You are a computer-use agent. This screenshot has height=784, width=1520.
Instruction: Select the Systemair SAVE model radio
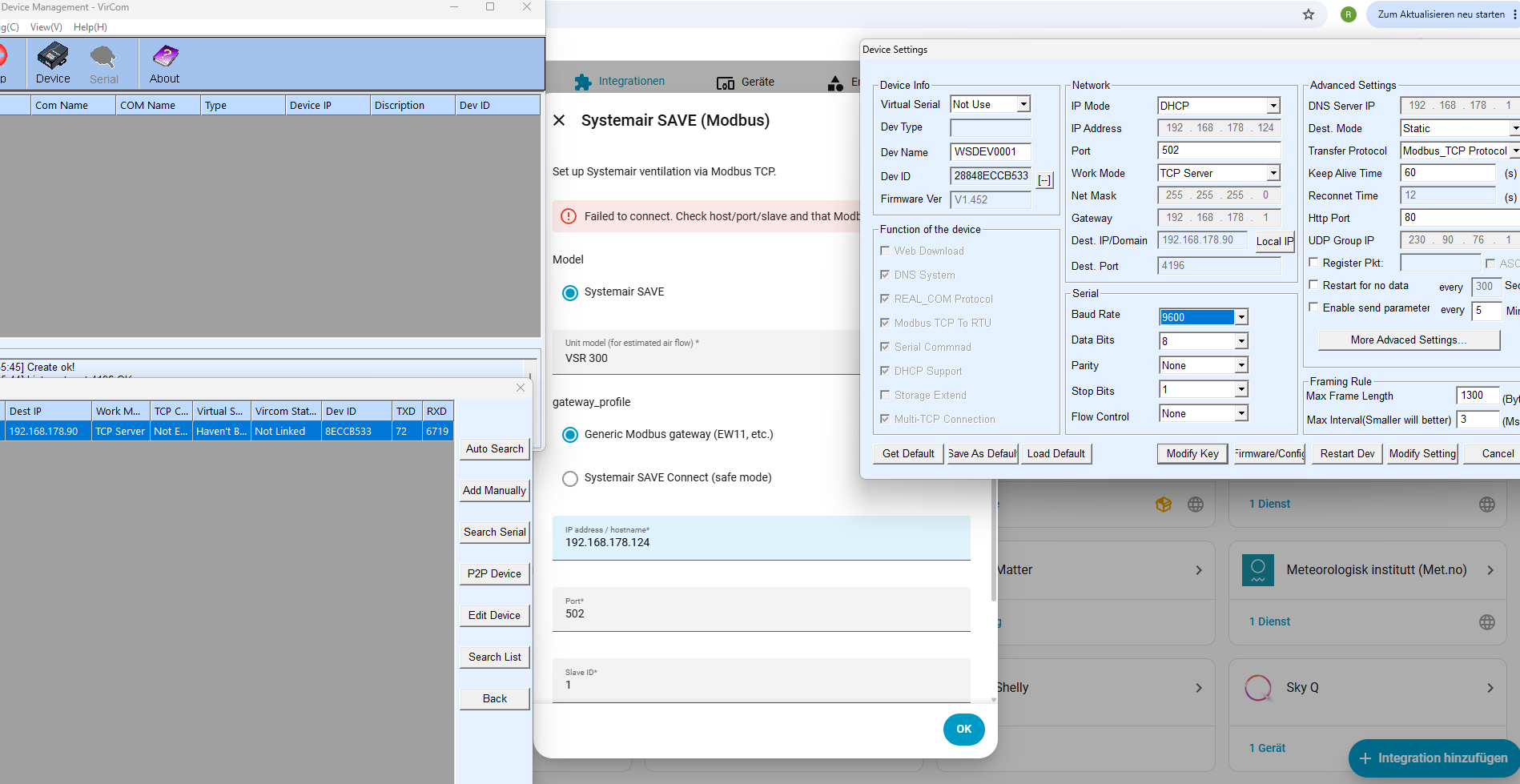[x=570, y=293]
